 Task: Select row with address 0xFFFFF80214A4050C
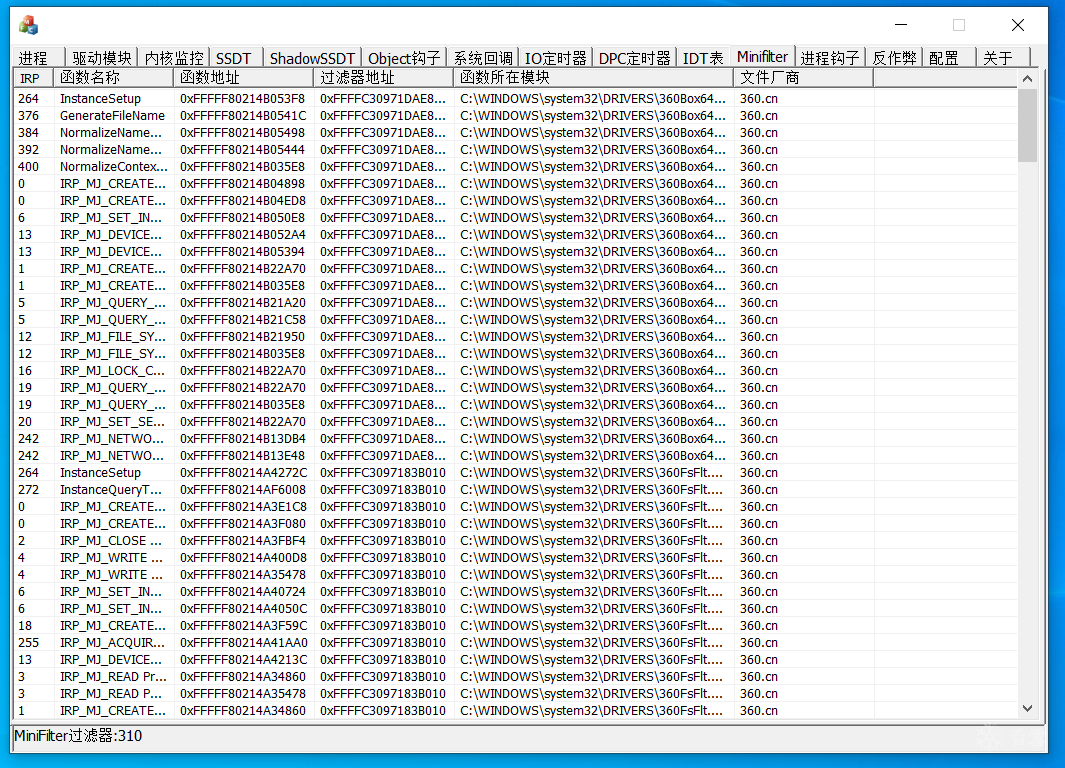pyautogui.click(x=515, y=608)
